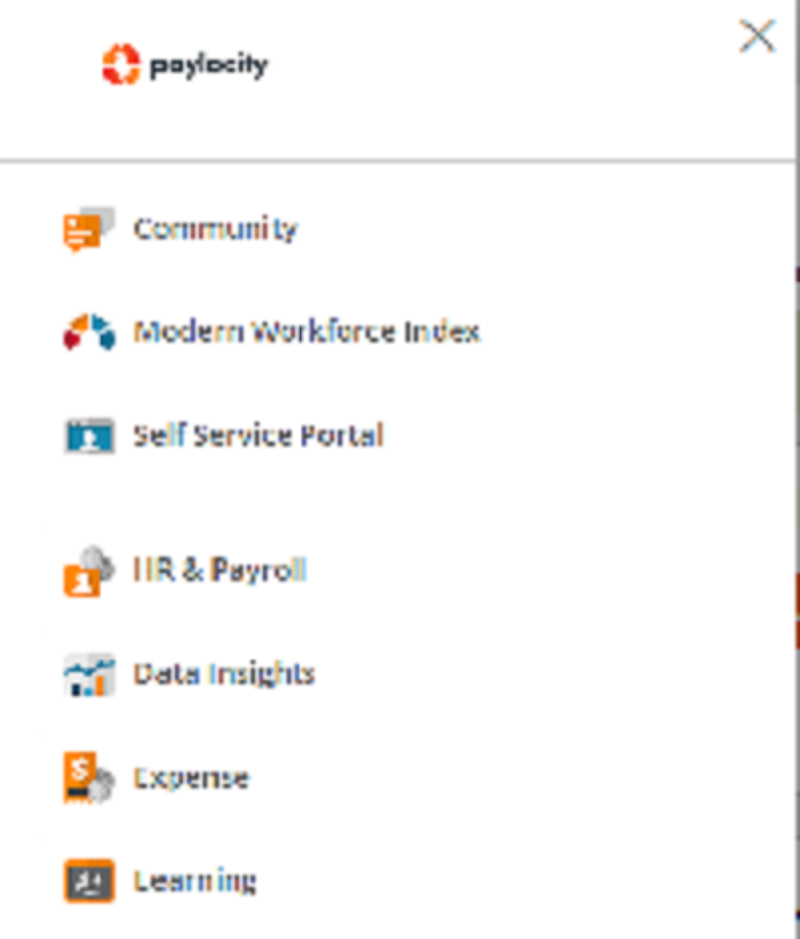Open the Learning module icon

point(89,880)
